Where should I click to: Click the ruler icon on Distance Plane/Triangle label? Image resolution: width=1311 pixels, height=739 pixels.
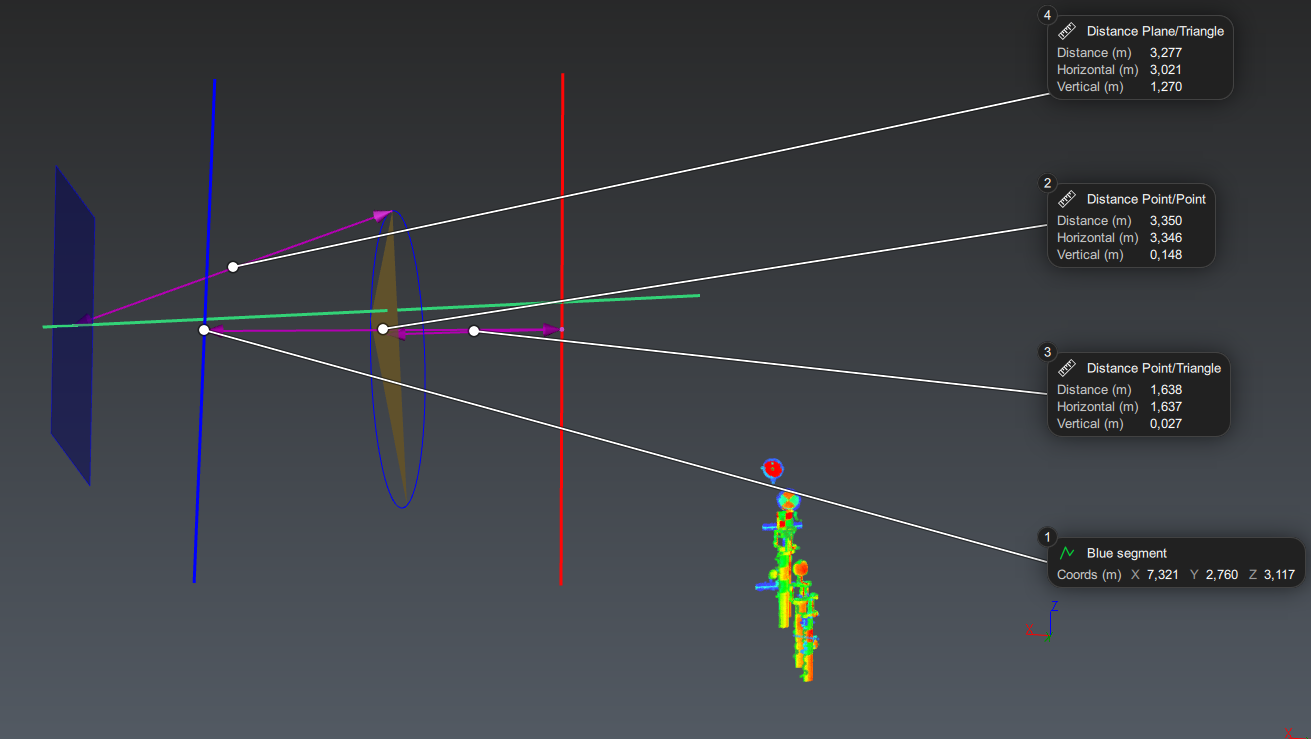click(x=1066, y=31)
